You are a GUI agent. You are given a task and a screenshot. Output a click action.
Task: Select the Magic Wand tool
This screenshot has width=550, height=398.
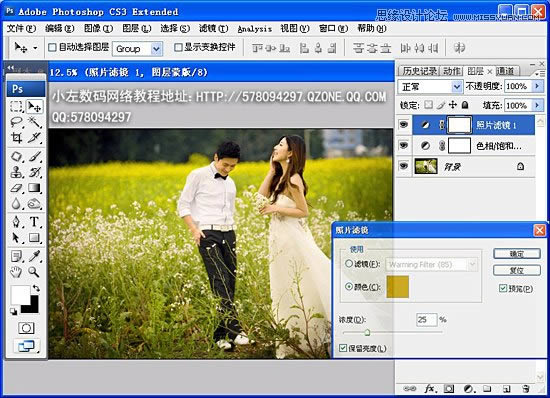click(x=34, y=122)
